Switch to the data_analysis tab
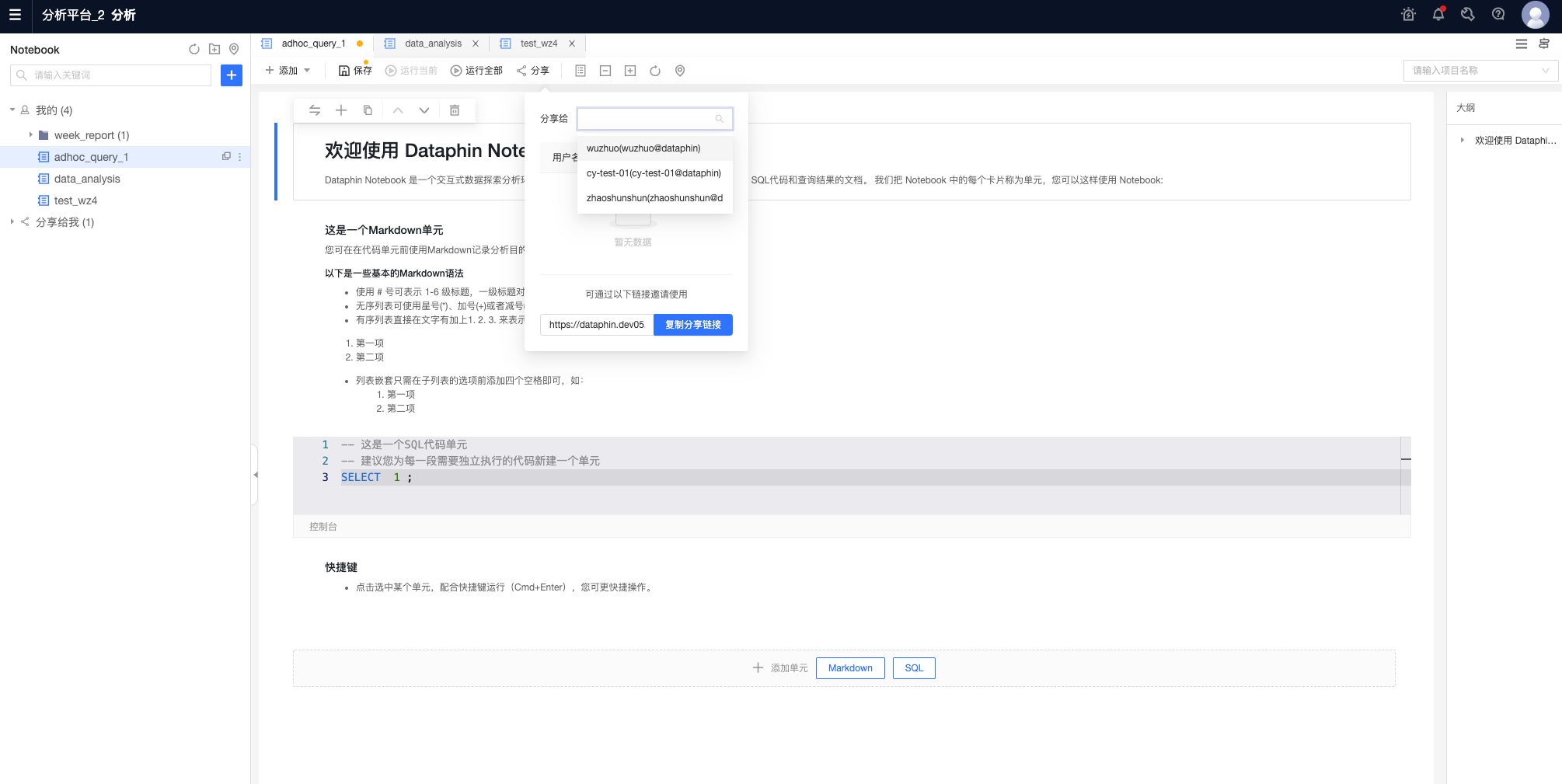 pyautogui.click(x=432, y=44)
